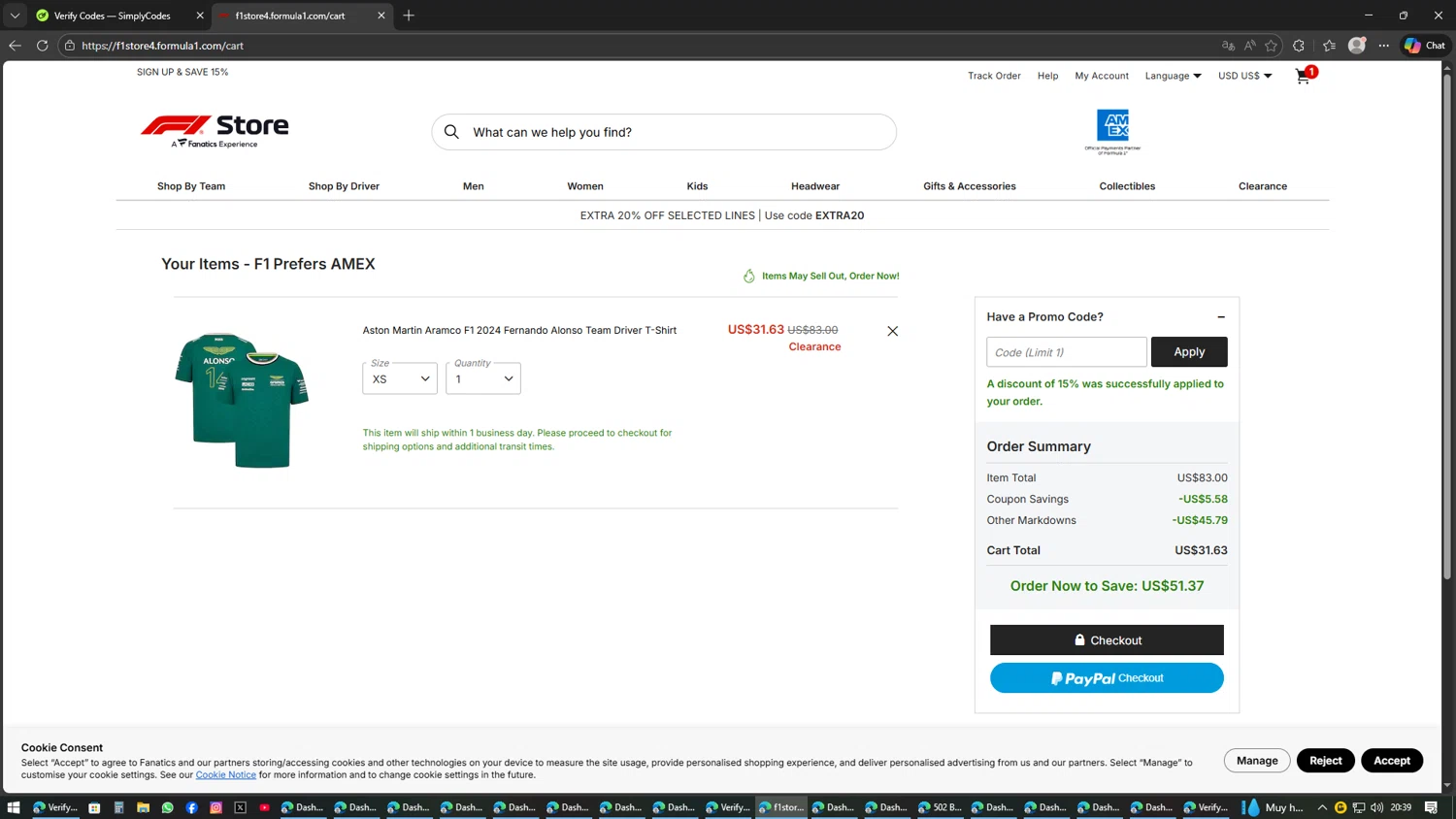Open the translate page icon
Image resolution: width=1456 pixels, height=819 pixels.
coord(1228,46)
